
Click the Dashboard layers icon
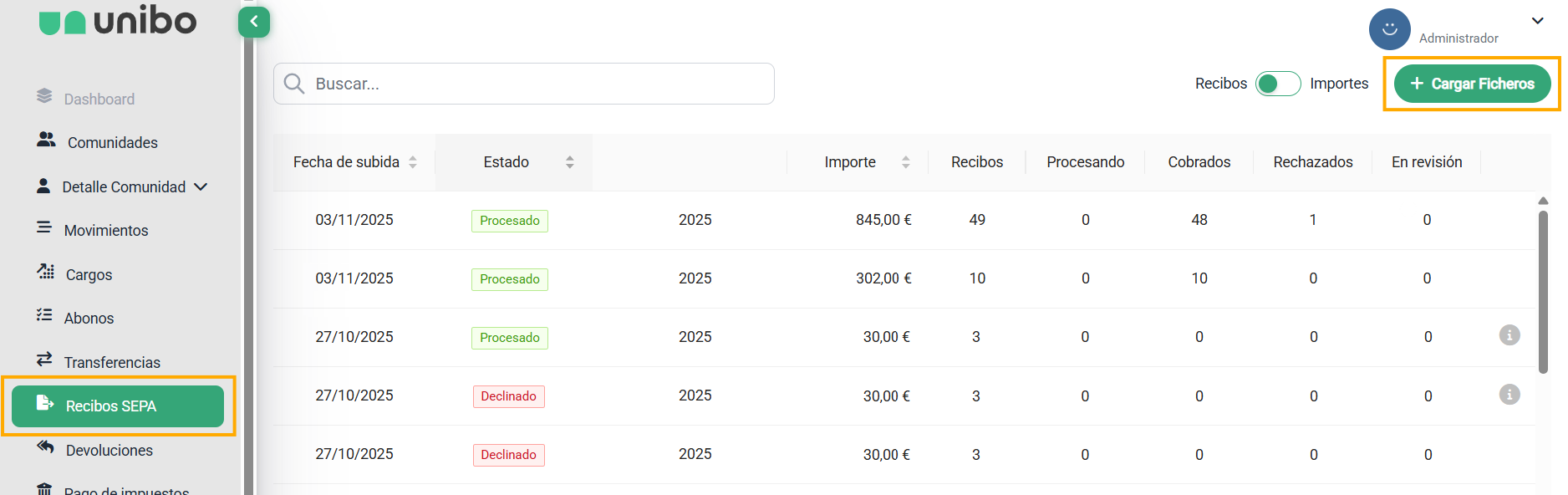coord(44,96)
